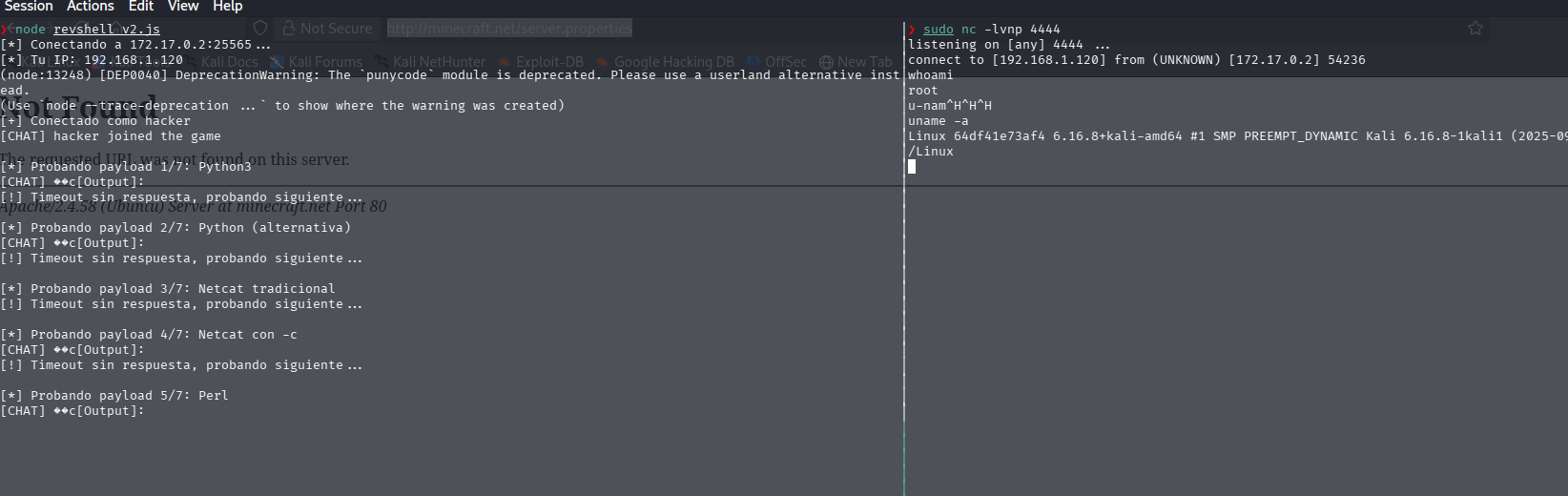Click the 'connect to [192.168.1.120]' line
The height and width of the screenshot is (496, 1568).
(1136, 60)
